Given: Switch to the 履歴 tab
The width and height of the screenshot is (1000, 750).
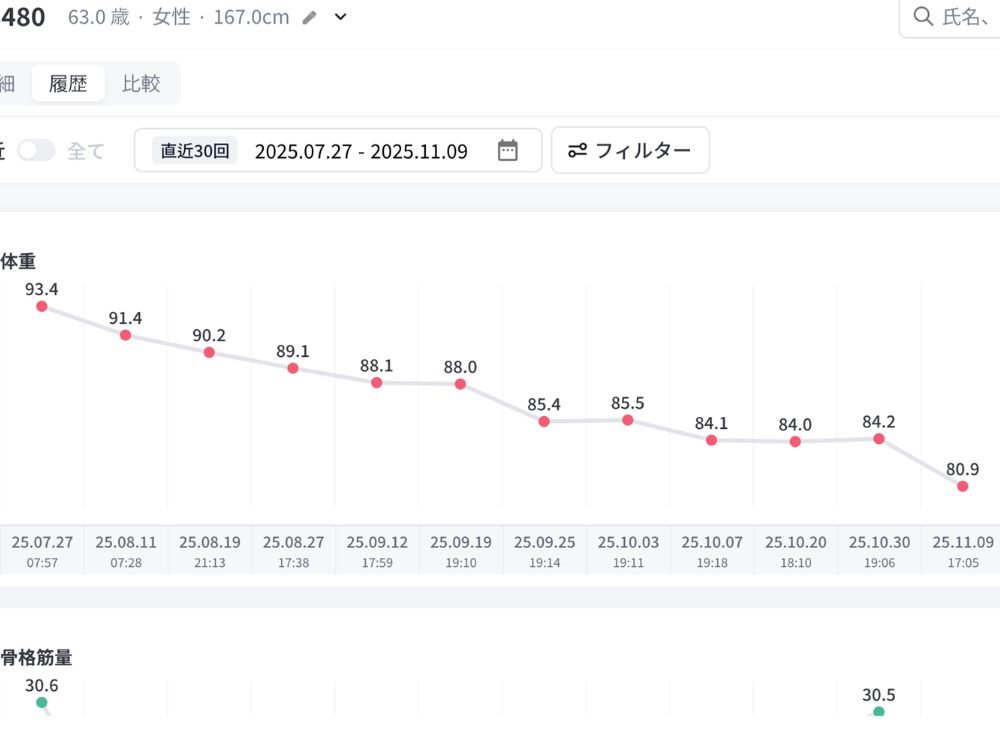Looking at the screenshot, I should pyautogui.click(x=68, y=83).
